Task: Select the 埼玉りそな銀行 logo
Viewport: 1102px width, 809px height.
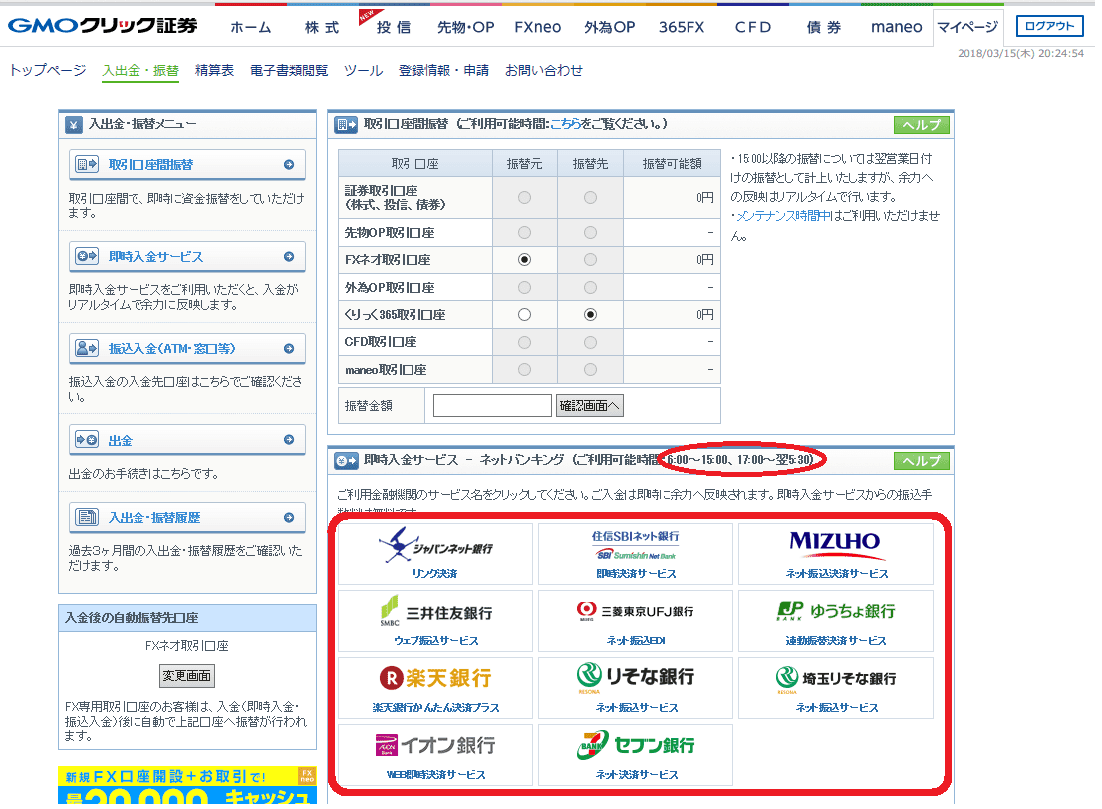Action: tap(836, 678)
